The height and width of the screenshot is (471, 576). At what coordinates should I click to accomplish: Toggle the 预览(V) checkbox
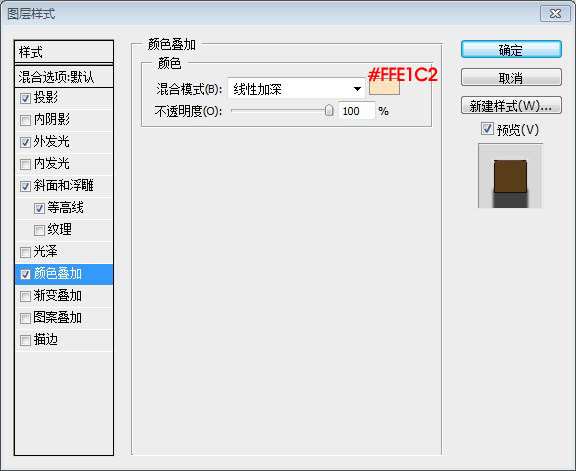(x=487, y=129)
